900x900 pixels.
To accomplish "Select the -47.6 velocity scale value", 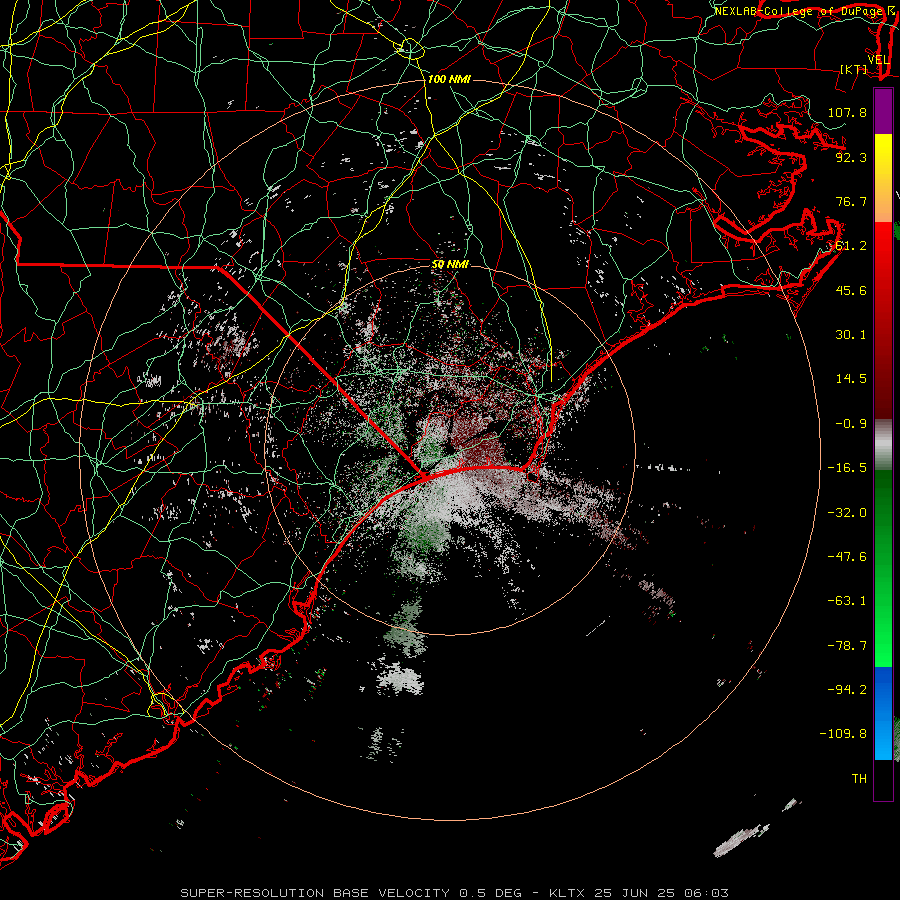I will tap(847, 557).
